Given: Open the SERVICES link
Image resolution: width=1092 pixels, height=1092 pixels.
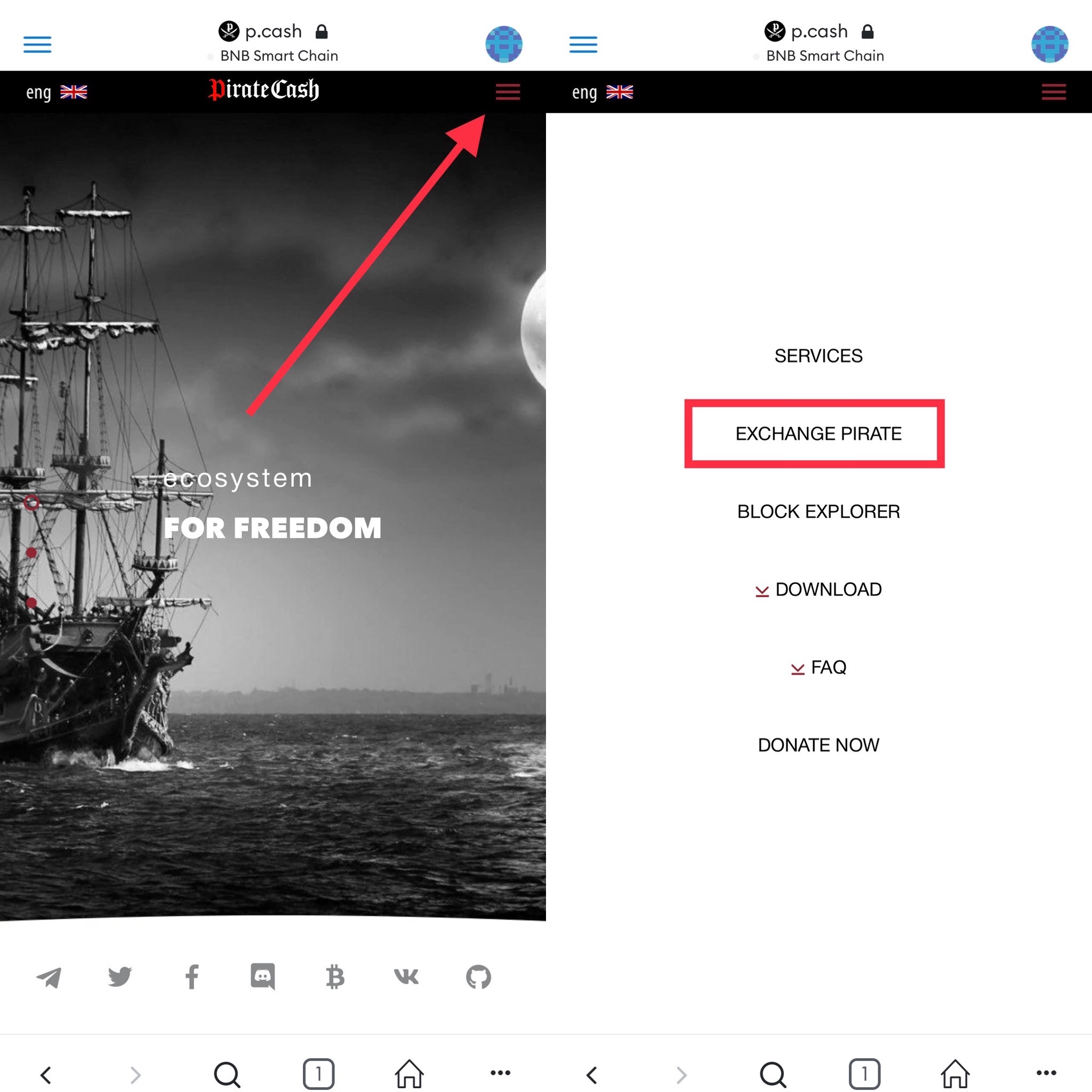Looking at the screenshot, I should pos(818,356).
